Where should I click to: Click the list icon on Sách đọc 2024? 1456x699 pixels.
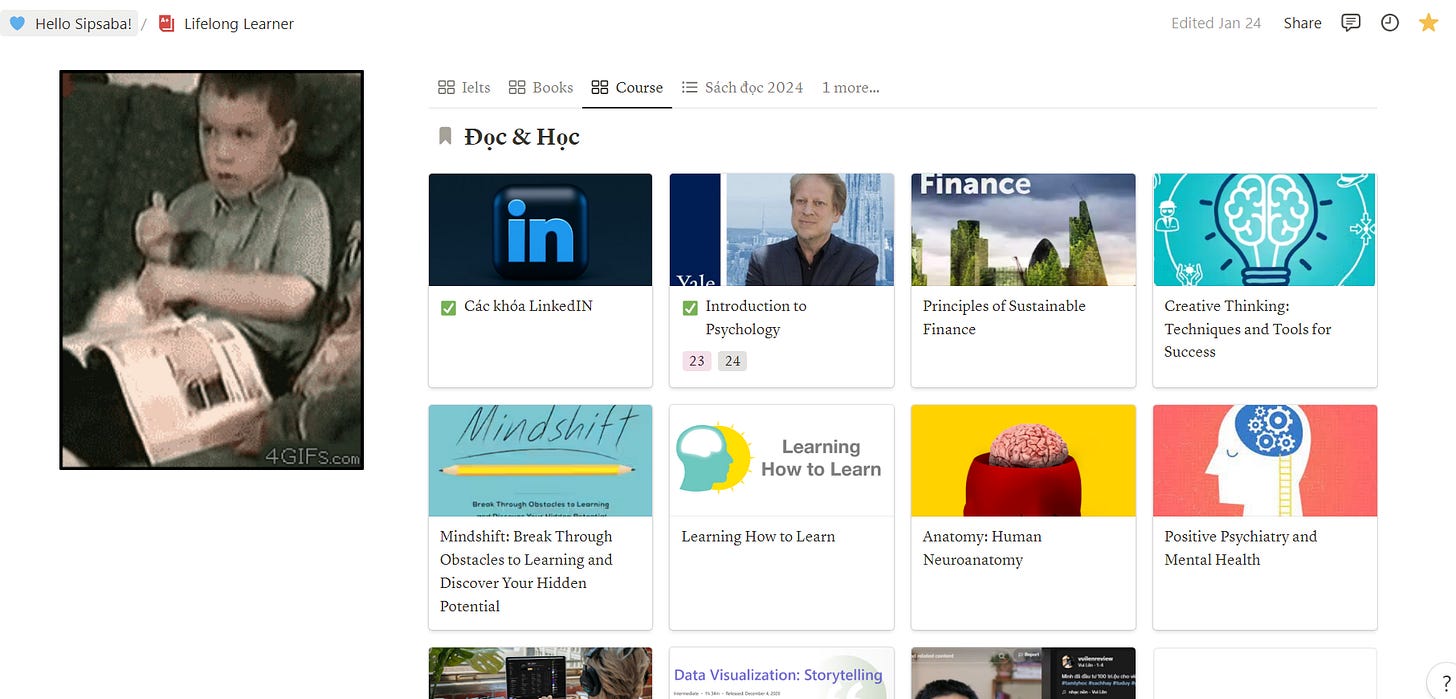pyautogui.click(x=689, y=87)
